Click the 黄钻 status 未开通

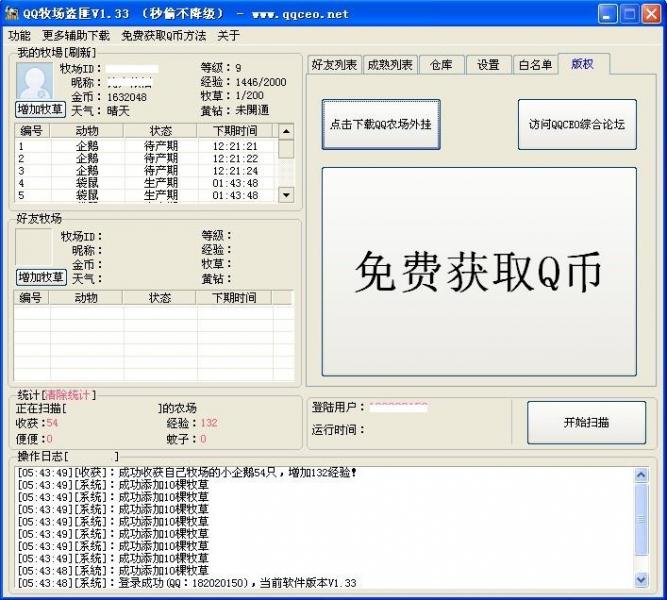click(252, 110)
